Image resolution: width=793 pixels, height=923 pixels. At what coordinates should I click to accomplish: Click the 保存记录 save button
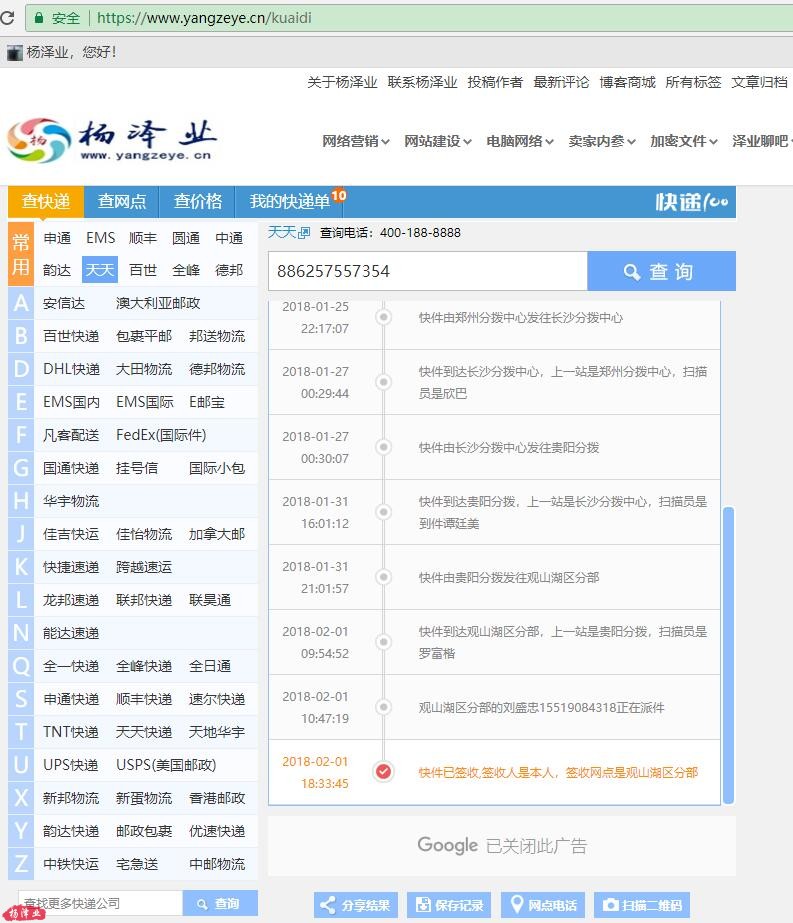tap(449, 905)
